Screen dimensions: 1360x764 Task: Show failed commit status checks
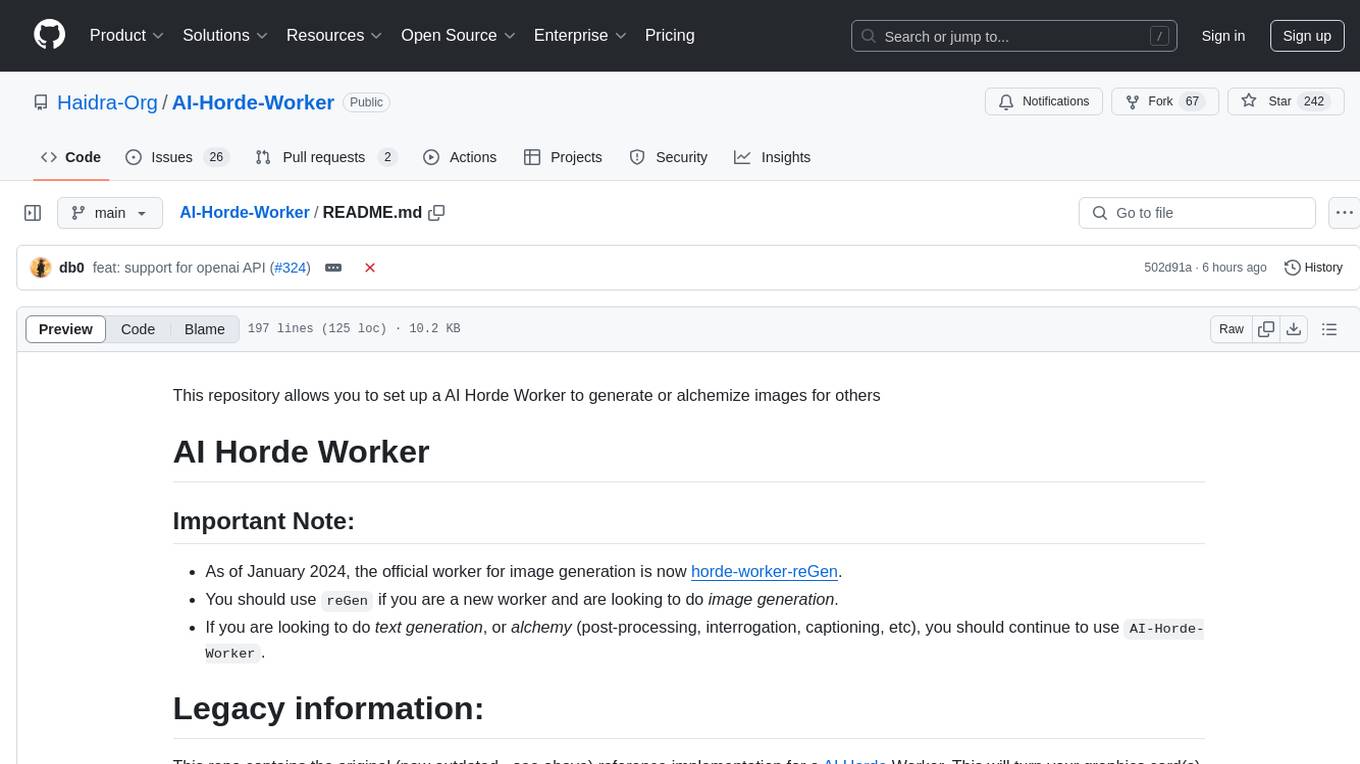pyautogui.click(x=370, y=268)
